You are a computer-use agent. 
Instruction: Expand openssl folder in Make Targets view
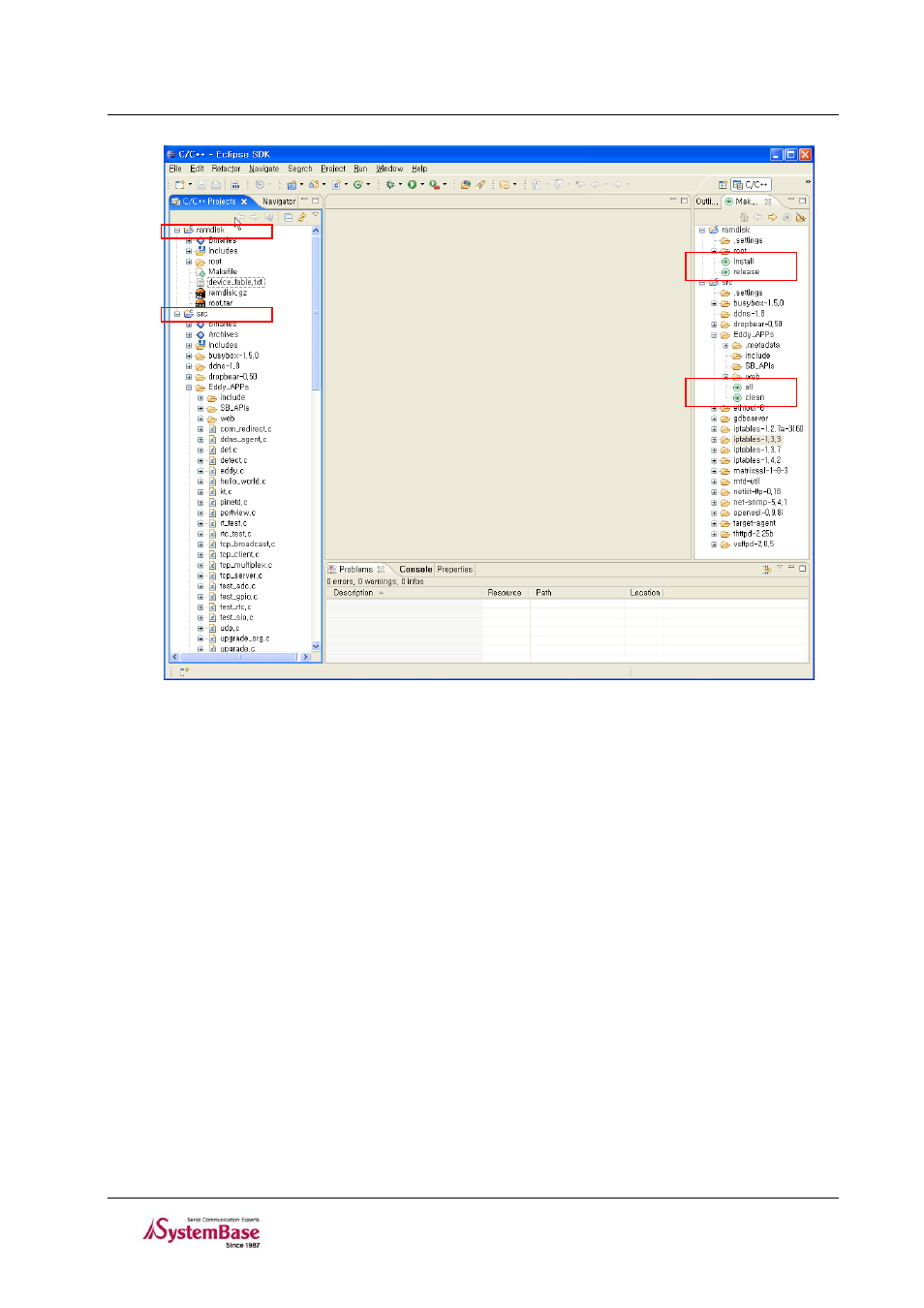pyautogui.click(x=714, y=513)
